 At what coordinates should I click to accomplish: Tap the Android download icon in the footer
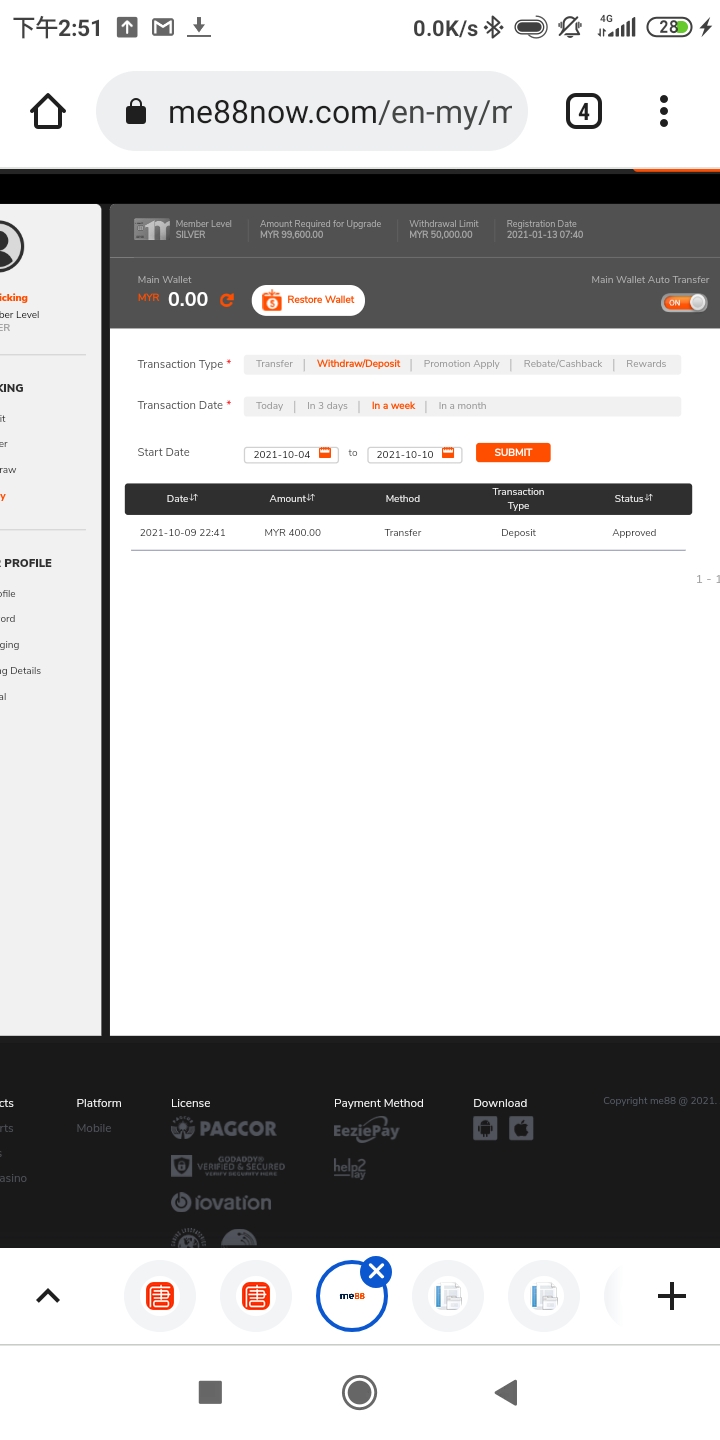pos(485,1128)
